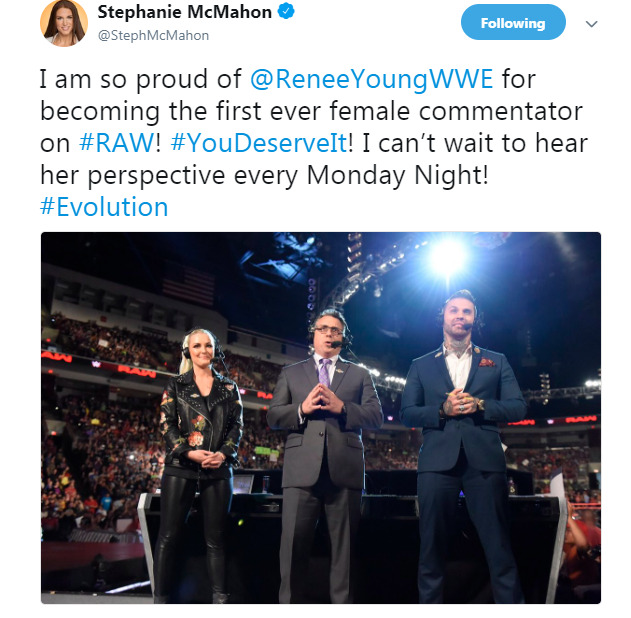Click the text "first ever female commentator"

point(399,111)
